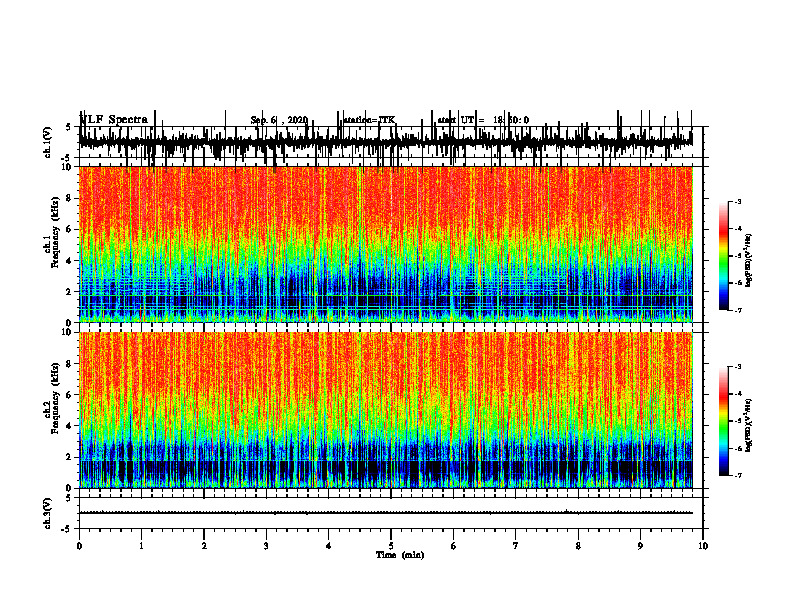The image size is (792, 612).
Task: Click the "VLF Spectra" plot title
Action: tap(114, 120)
